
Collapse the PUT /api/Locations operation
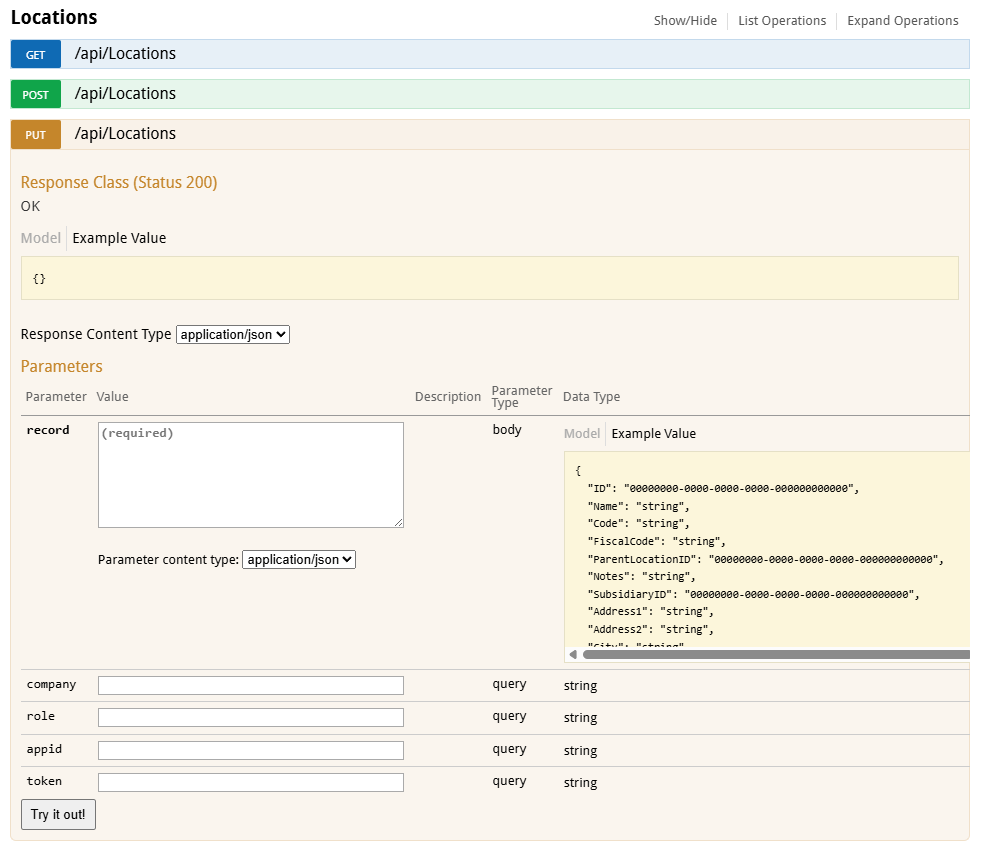pyautogui.click(x=125, y=134)
